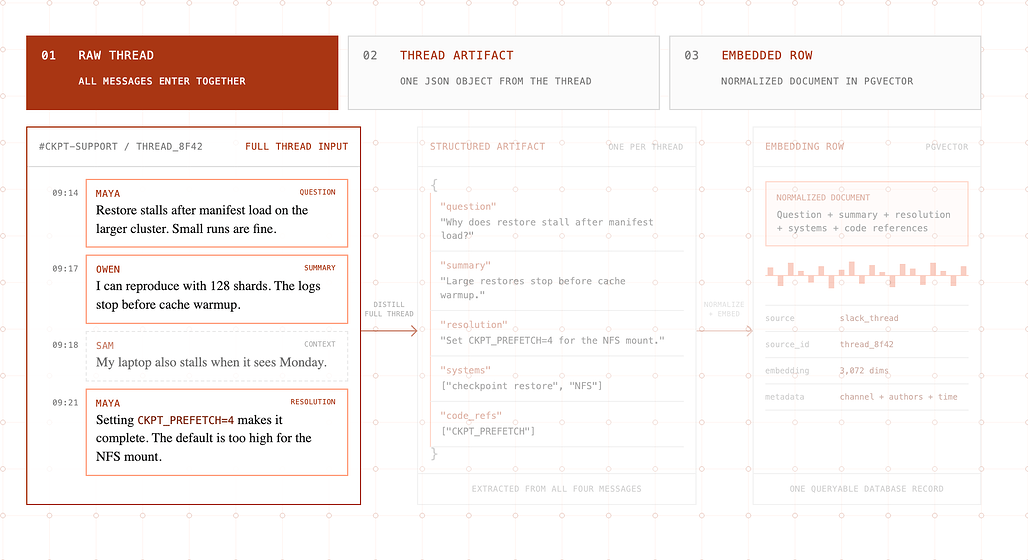Click the channel + authors + time value
The image size is (1028, 560).
point(898,397)
